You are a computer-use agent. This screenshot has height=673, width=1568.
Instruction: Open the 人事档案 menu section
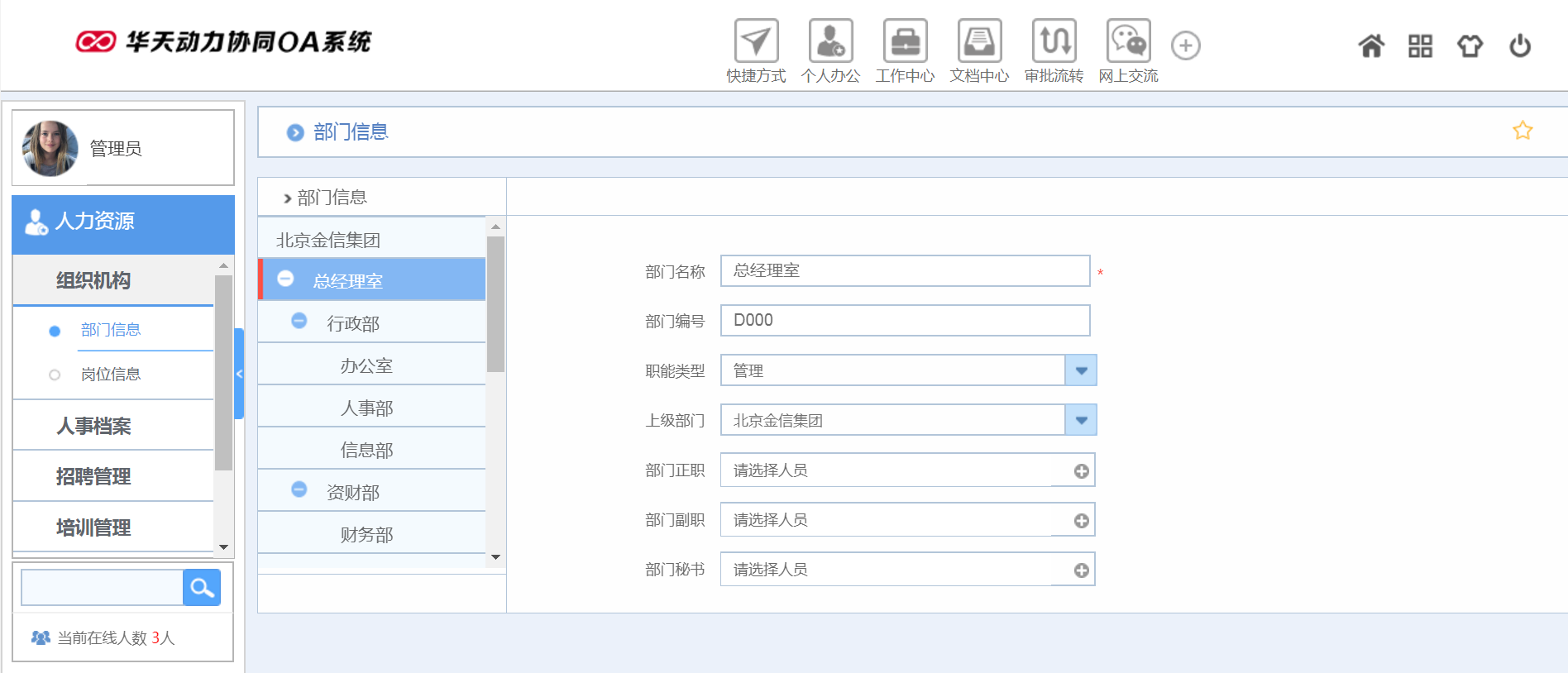93,426
